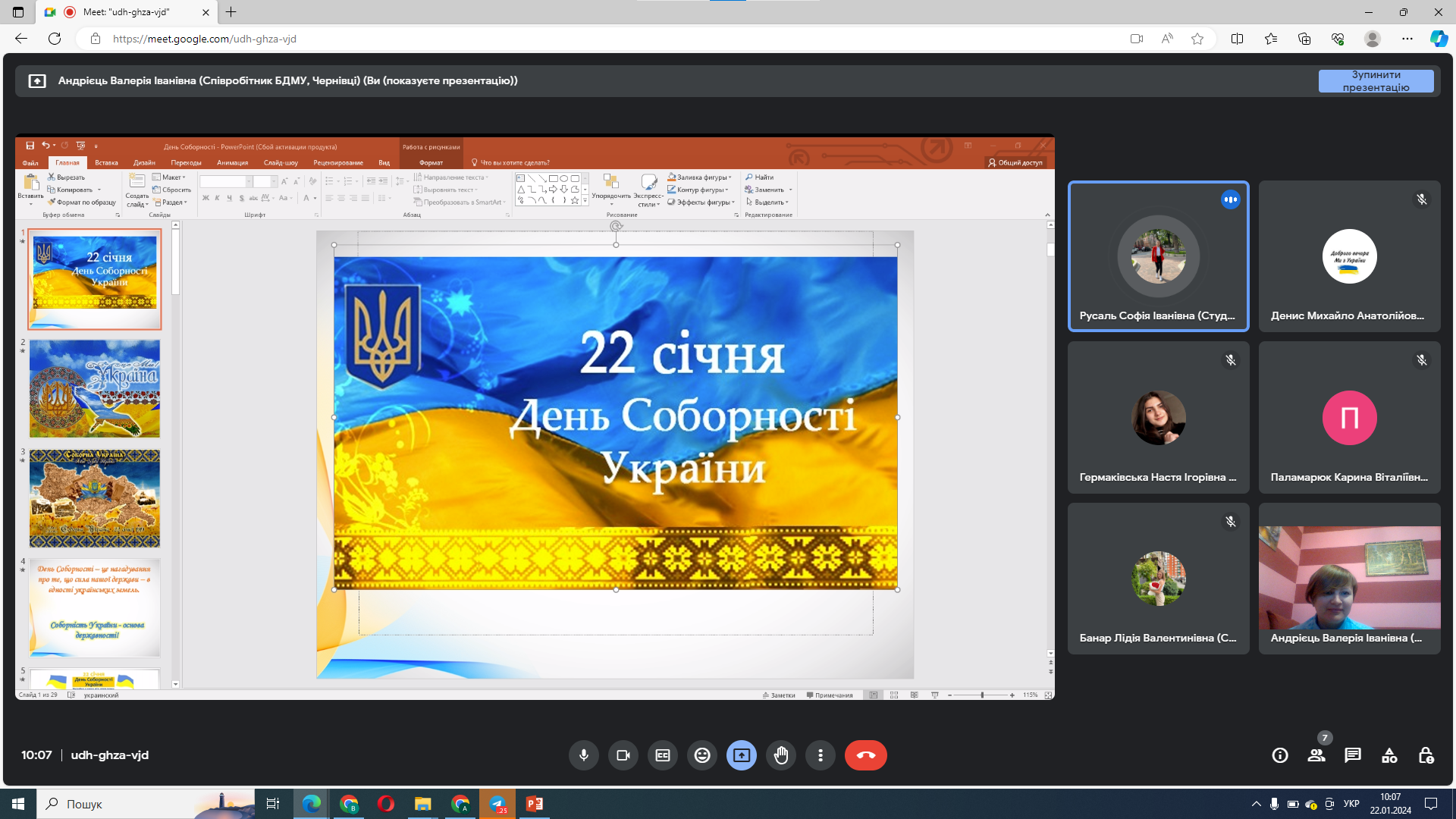This screenshot has height=819, width=1456.
Task: Toggle the camera in Meet toolbar
Action: [623, 755]
